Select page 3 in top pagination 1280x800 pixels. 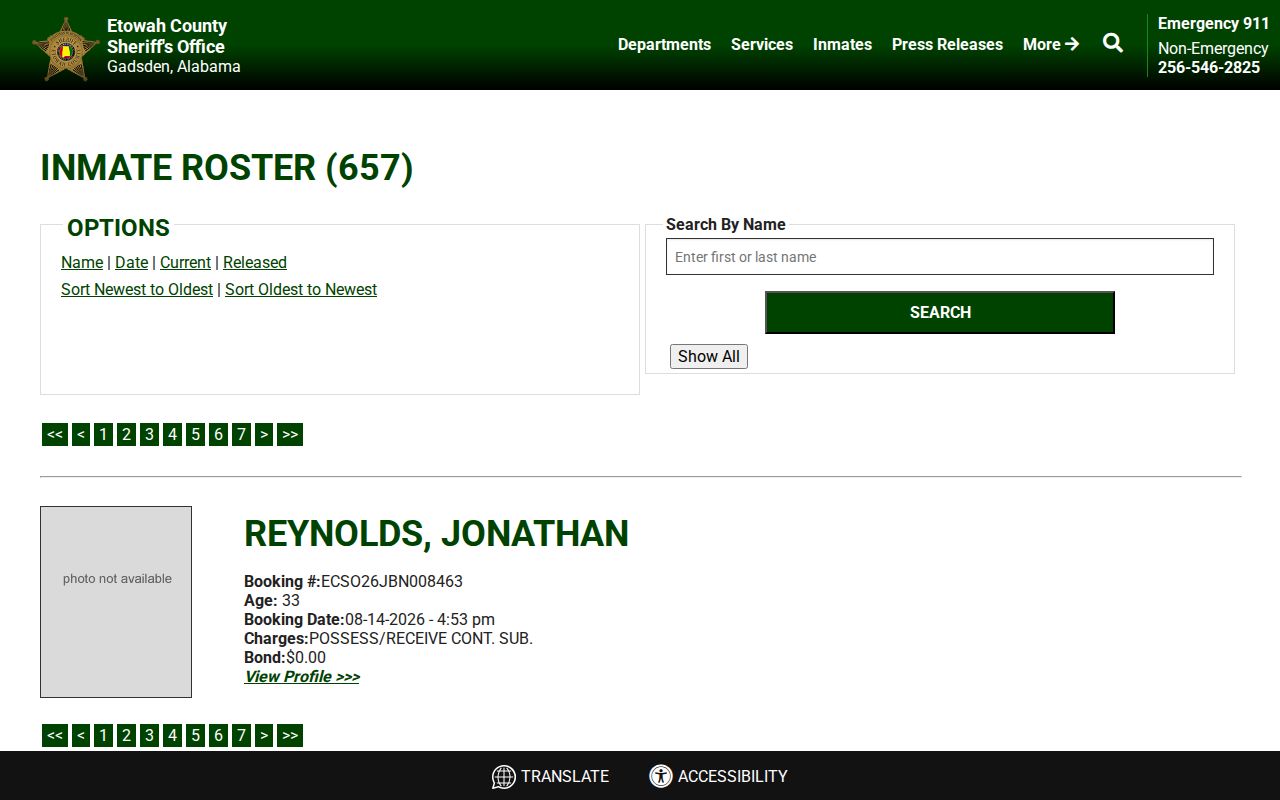[x=149, y=434]
